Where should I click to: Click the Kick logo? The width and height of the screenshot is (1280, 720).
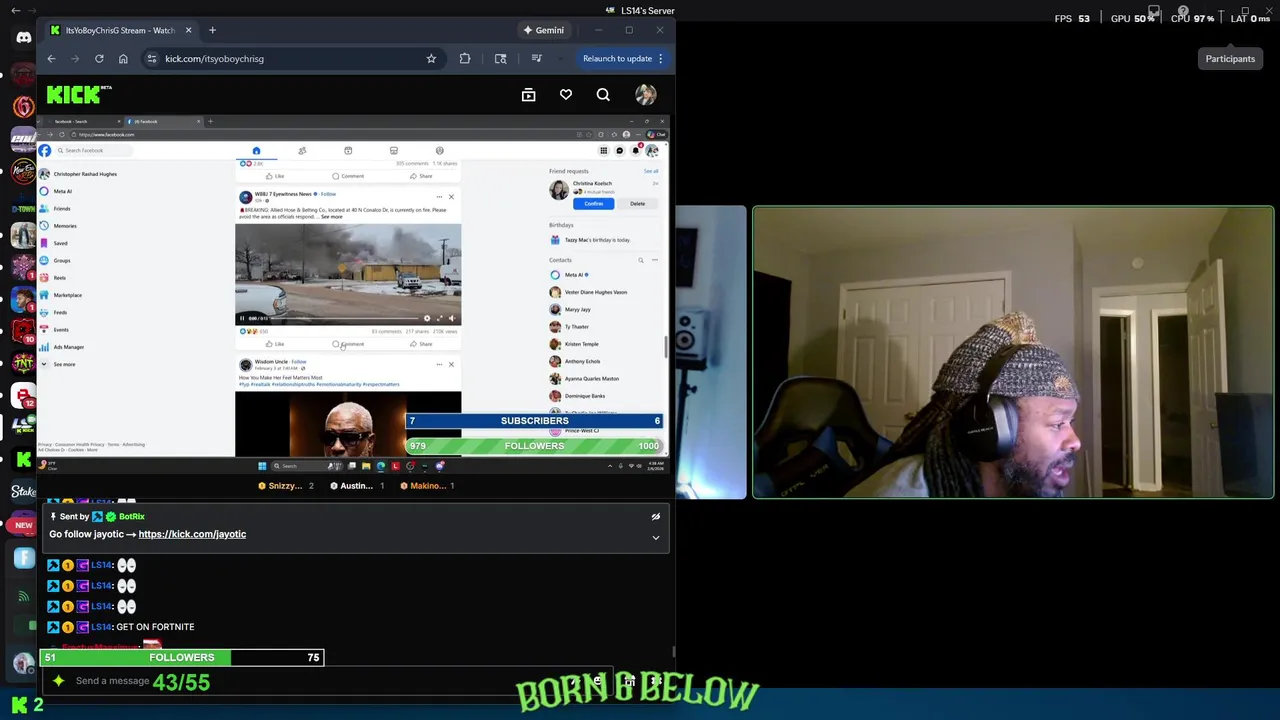point(78,94)
